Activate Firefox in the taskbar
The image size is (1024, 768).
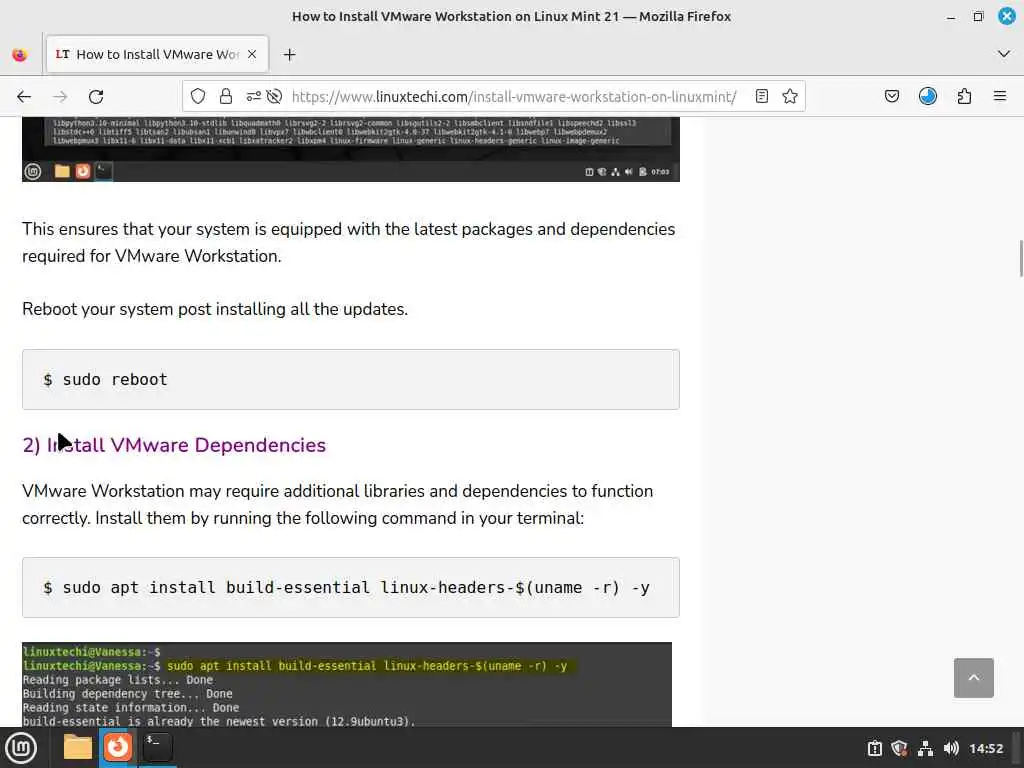point(118,747)
